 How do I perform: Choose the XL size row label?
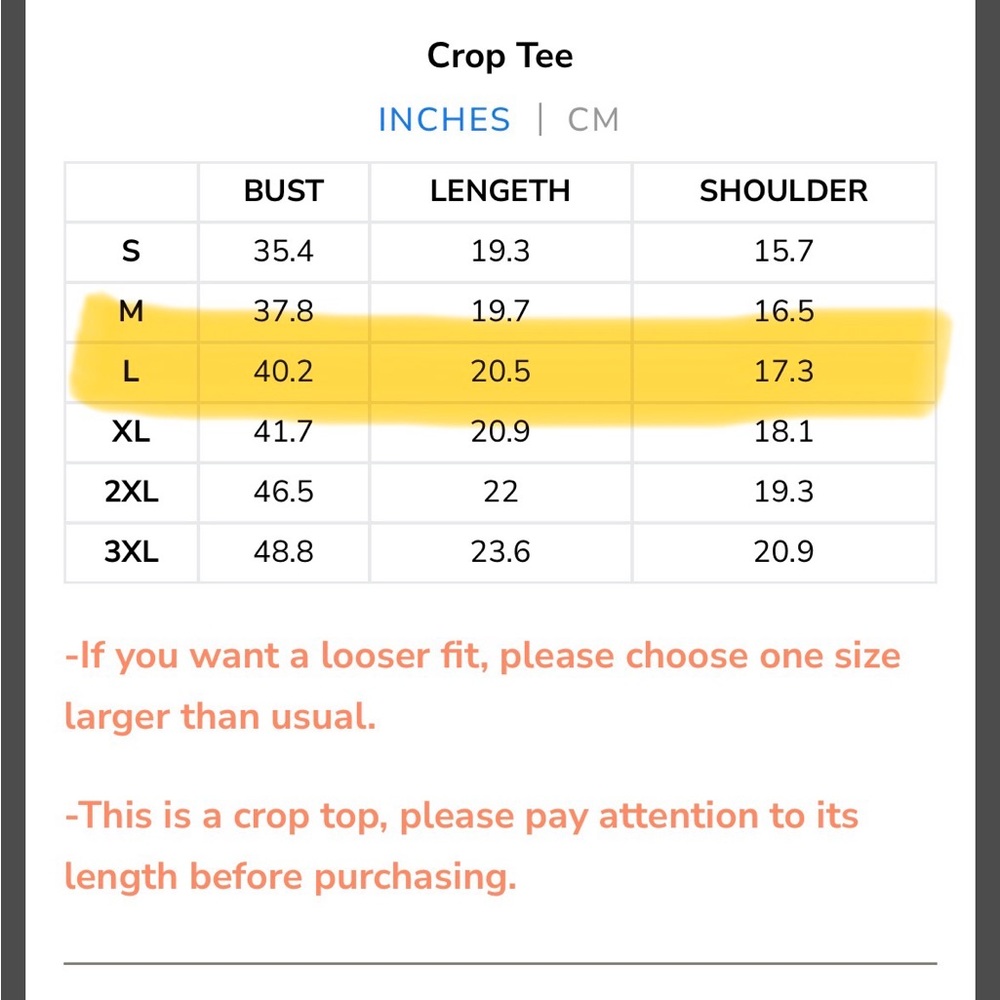click(131, 432)
